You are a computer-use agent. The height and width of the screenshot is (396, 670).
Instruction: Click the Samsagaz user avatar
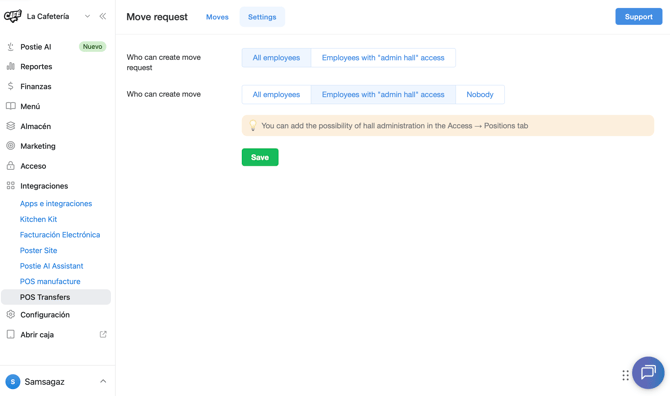pyautogui.click(x=13, y=381)
